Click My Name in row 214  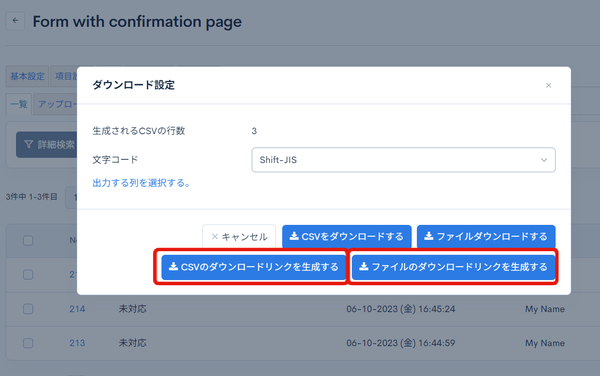[x=545, y=309]
